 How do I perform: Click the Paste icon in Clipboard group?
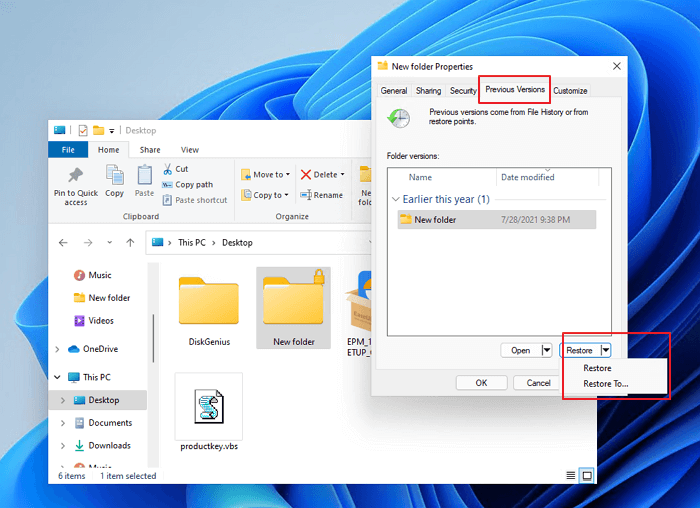pyautogui.click(x=145, y=175)
